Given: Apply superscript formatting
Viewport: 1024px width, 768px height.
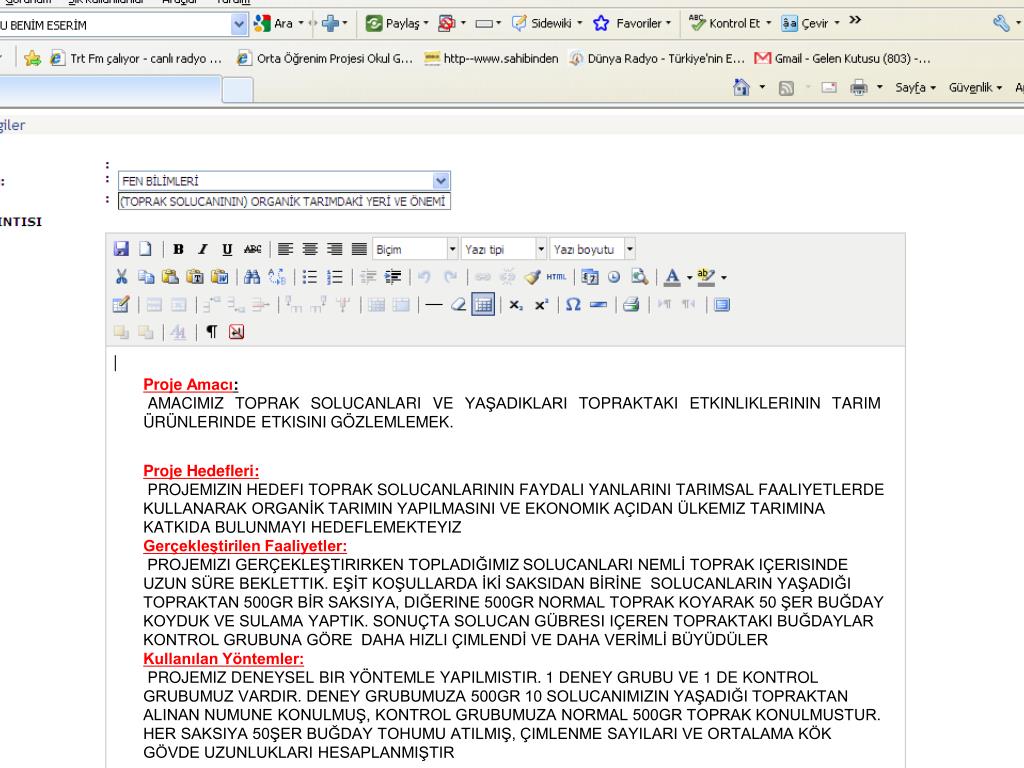Looking at the screenshot, I should pos(541,305).
